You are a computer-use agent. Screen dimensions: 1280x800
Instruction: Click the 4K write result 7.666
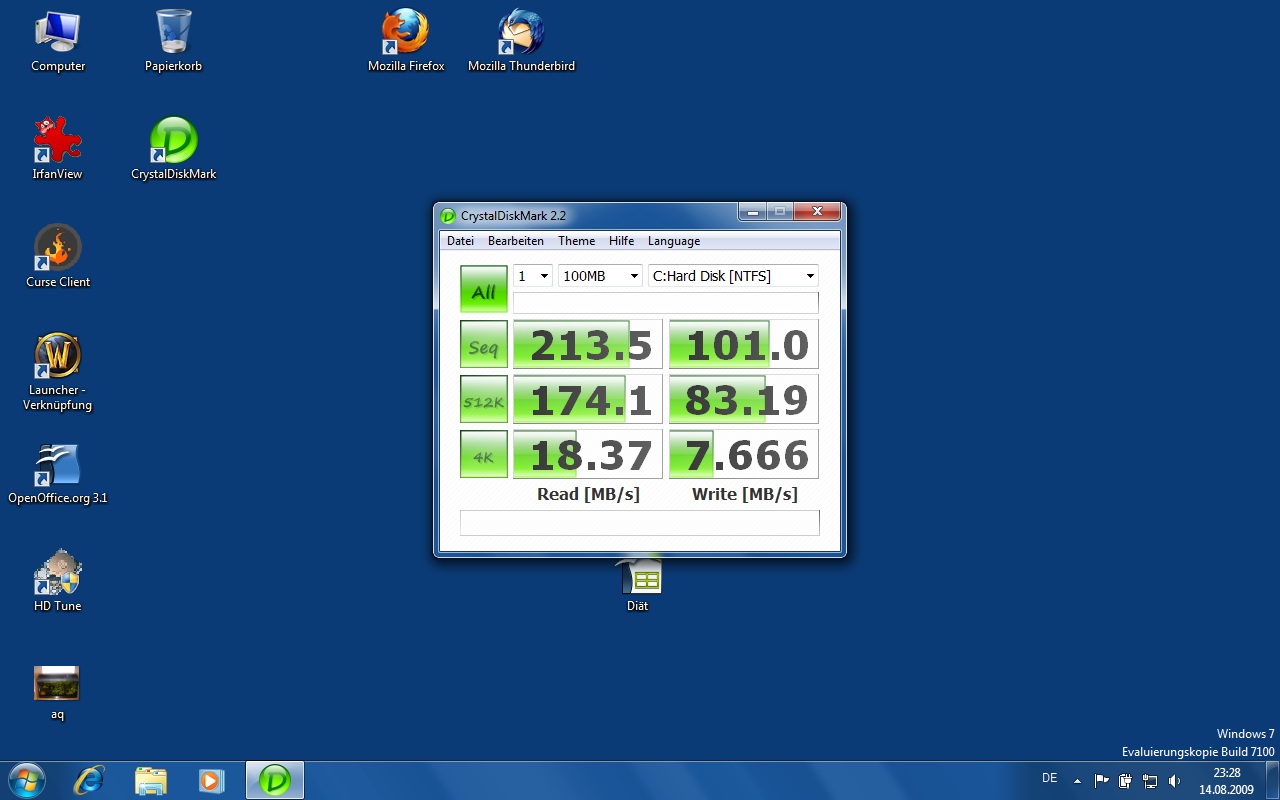[x=744, y=454]
